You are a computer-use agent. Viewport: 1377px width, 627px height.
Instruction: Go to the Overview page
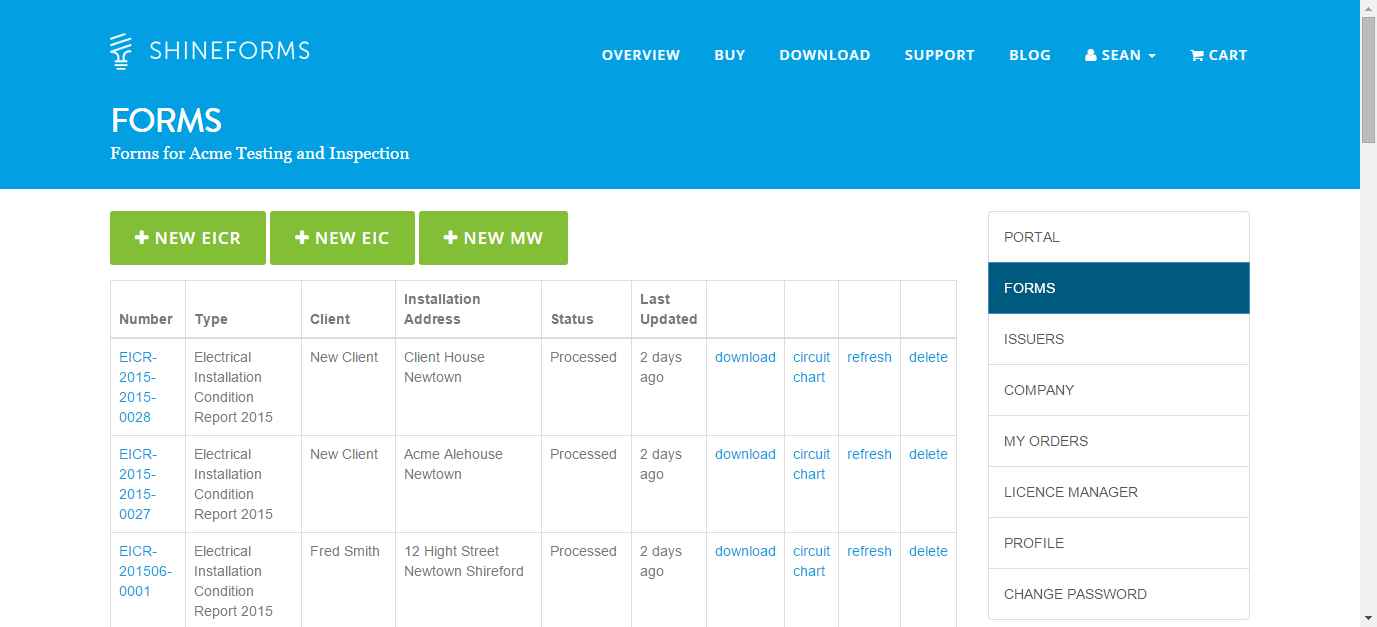point(640,55)
